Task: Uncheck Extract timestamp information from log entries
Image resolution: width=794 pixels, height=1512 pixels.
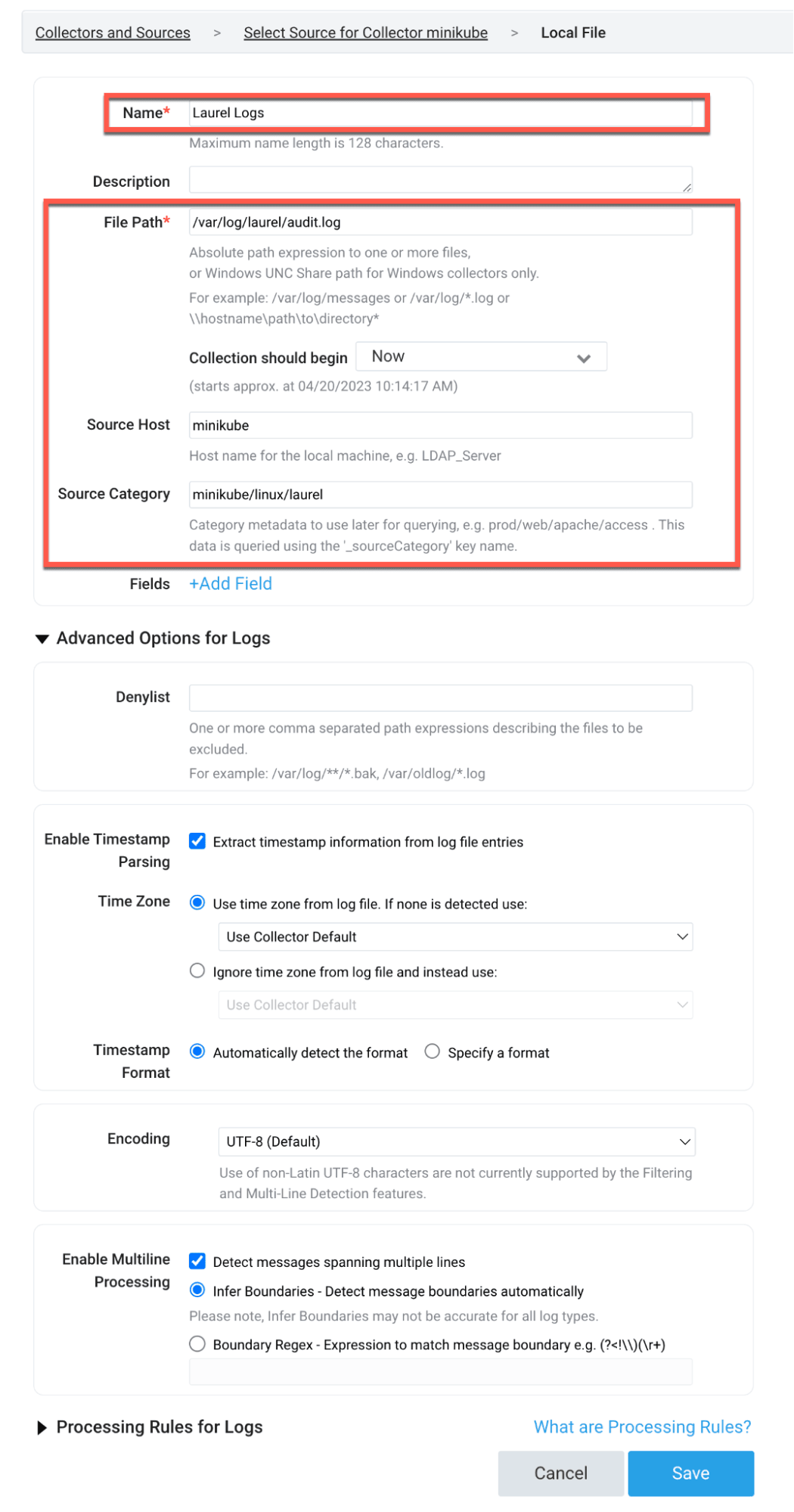Action: [197, 841]
